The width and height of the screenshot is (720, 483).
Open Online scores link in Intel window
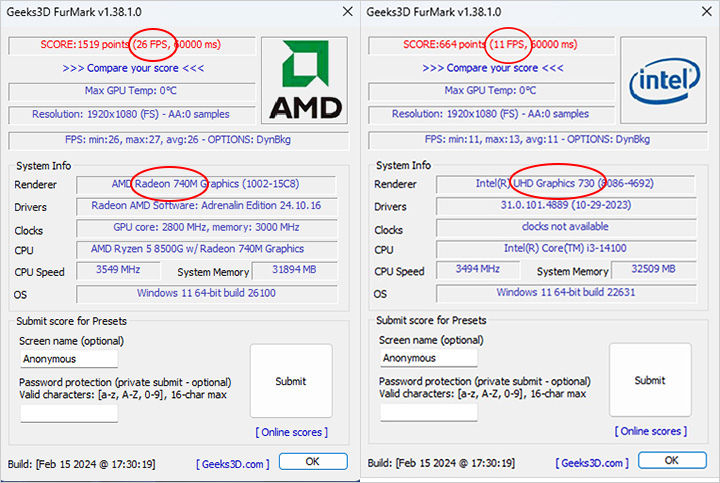pos(651,431)
